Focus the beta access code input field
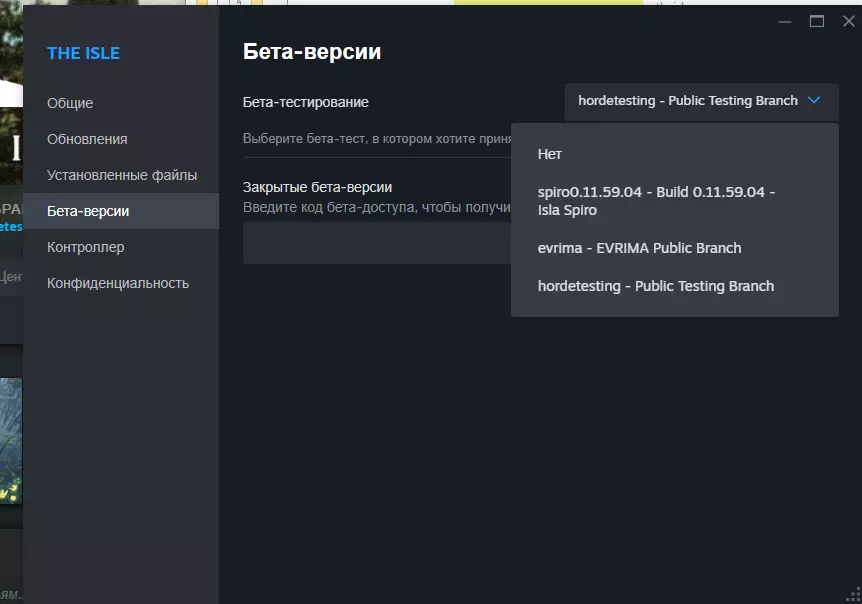 coord(377,243)
